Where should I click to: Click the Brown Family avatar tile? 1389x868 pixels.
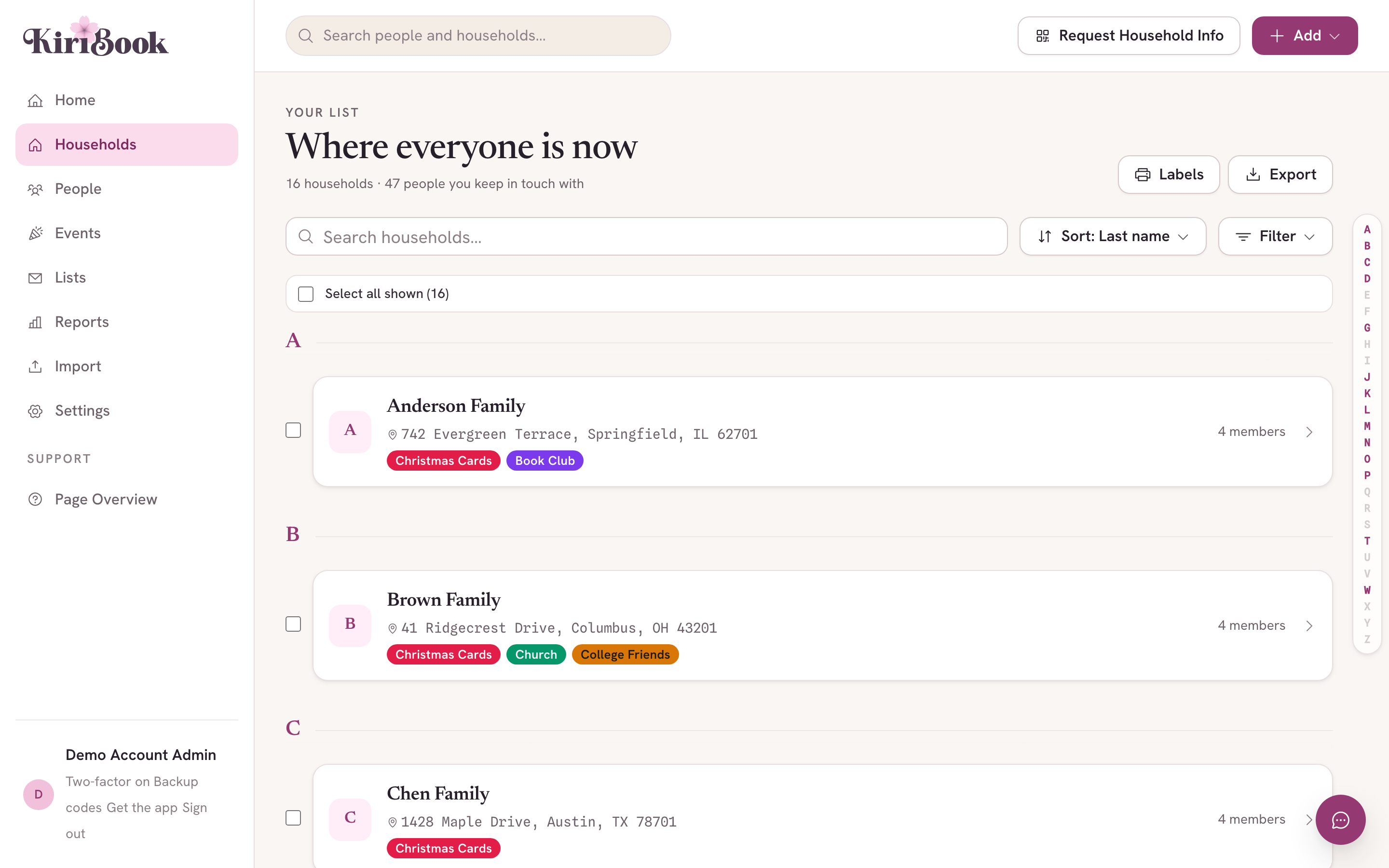tap(350, 625)
